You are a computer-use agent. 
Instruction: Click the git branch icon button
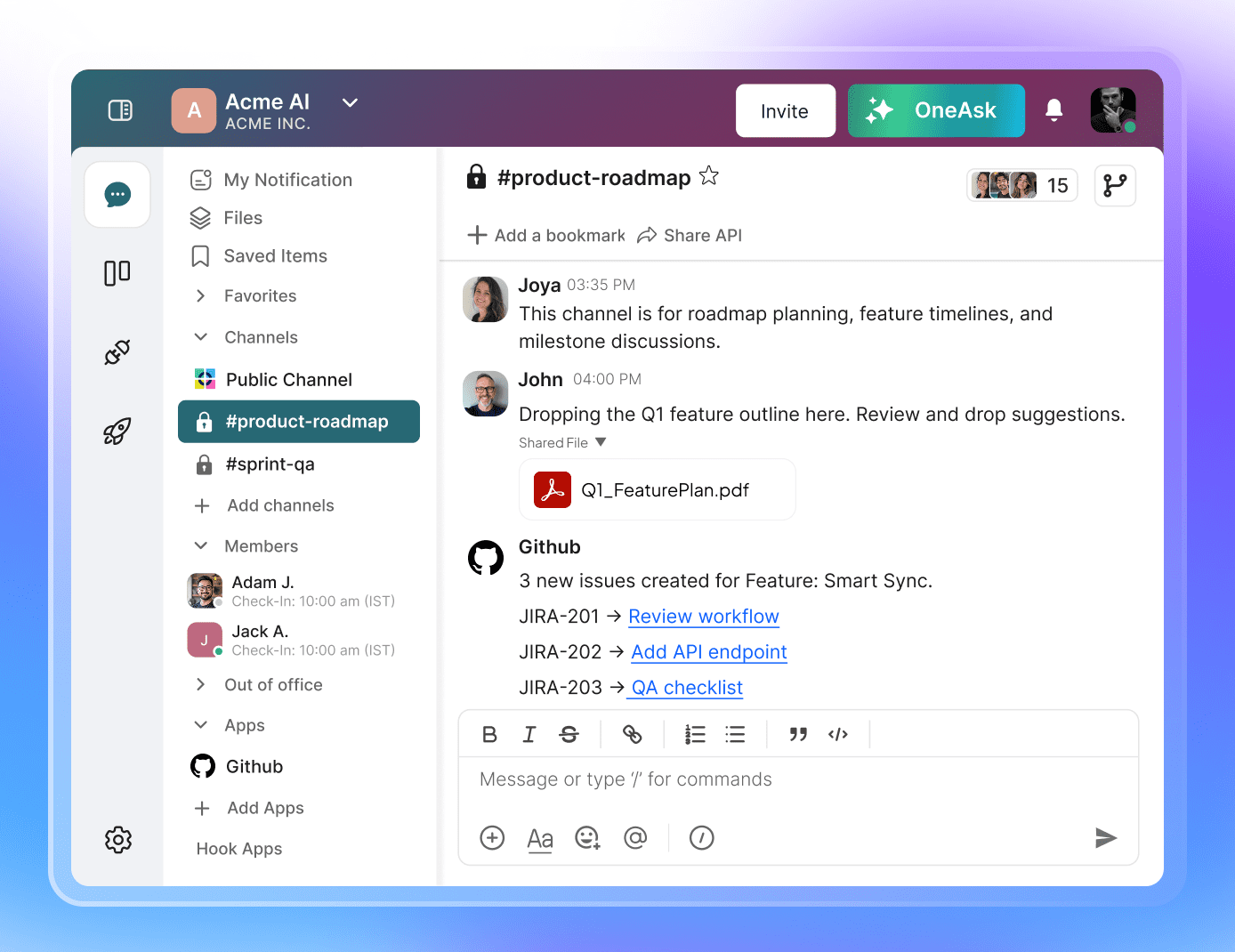(1114, 185)
